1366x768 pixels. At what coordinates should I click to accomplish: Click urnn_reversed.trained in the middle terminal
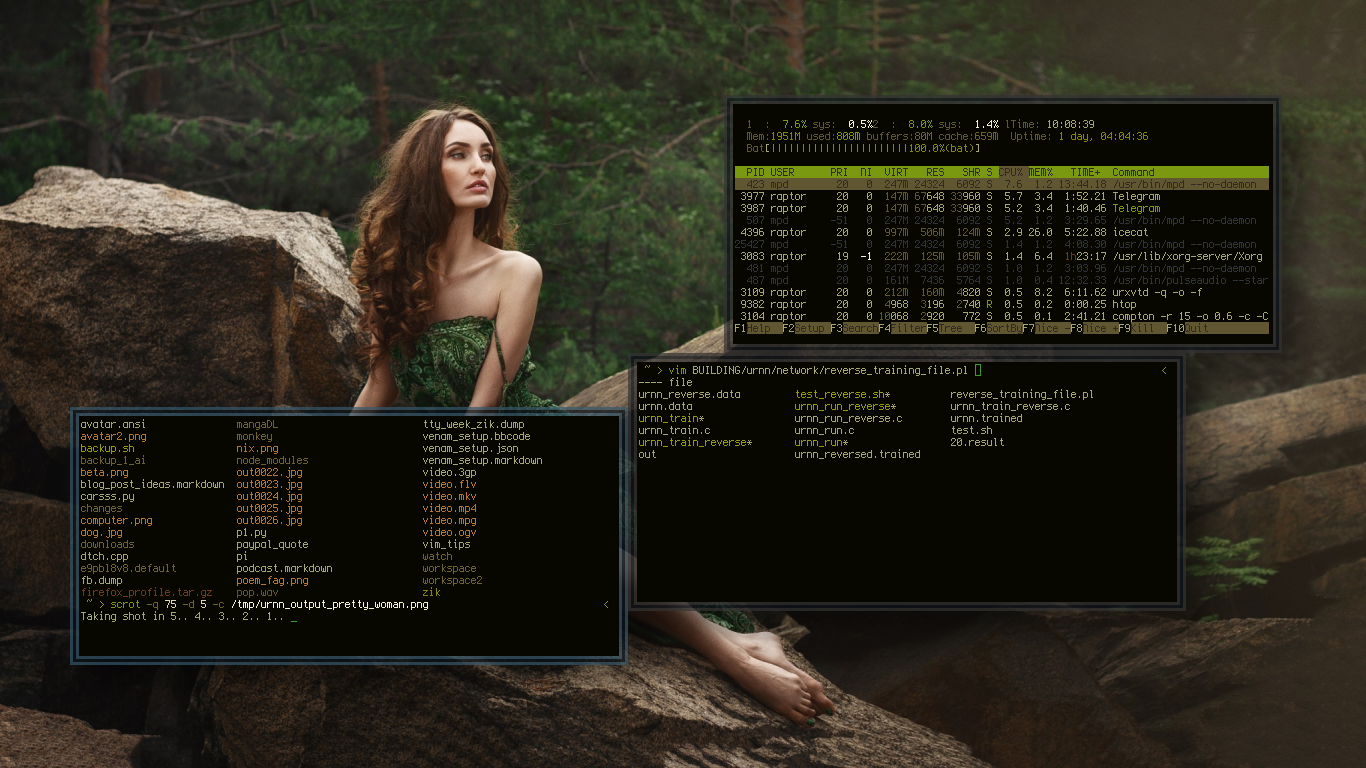click(857, 454)
